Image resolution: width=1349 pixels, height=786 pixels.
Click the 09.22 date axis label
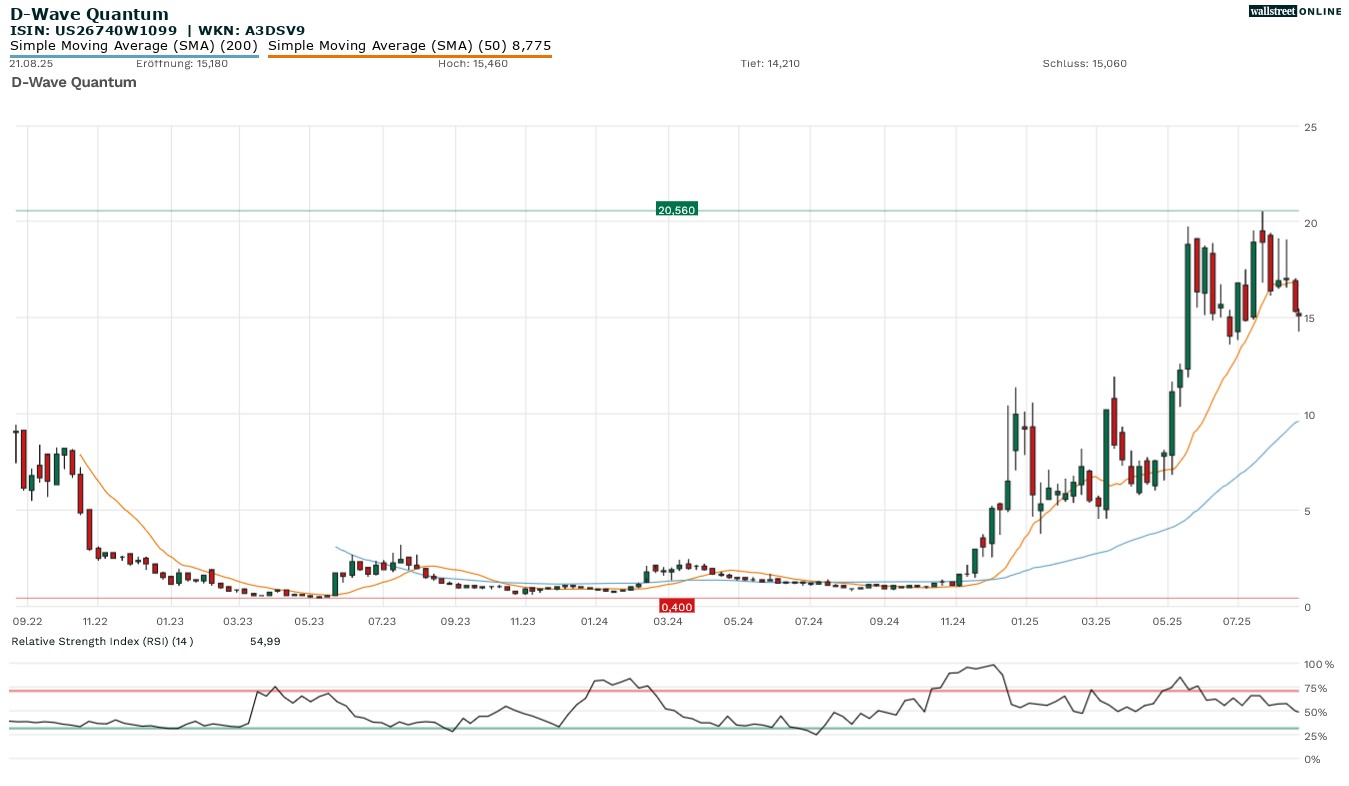(27, 621)
